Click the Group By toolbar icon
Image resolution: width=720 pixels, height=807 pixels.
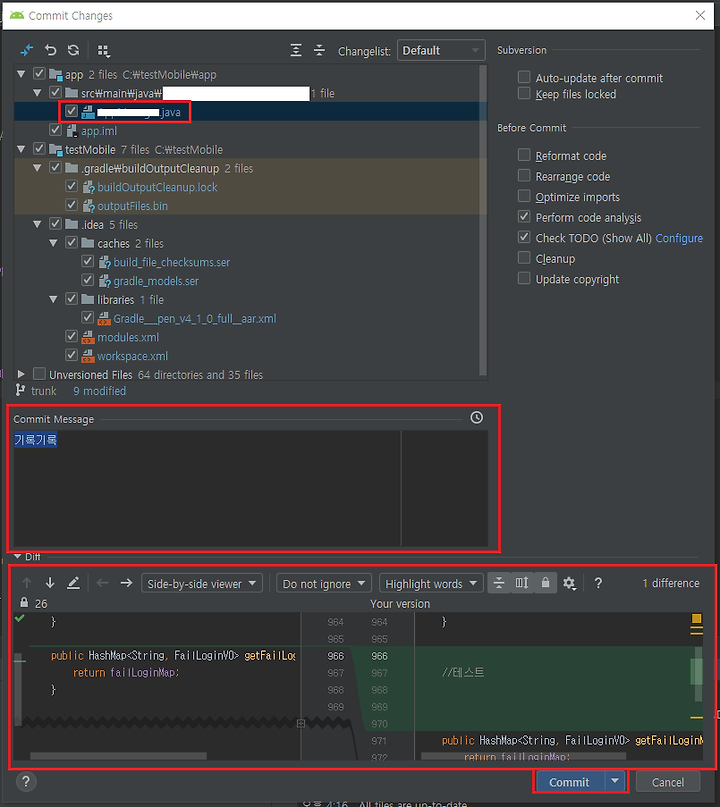[103, 50]
